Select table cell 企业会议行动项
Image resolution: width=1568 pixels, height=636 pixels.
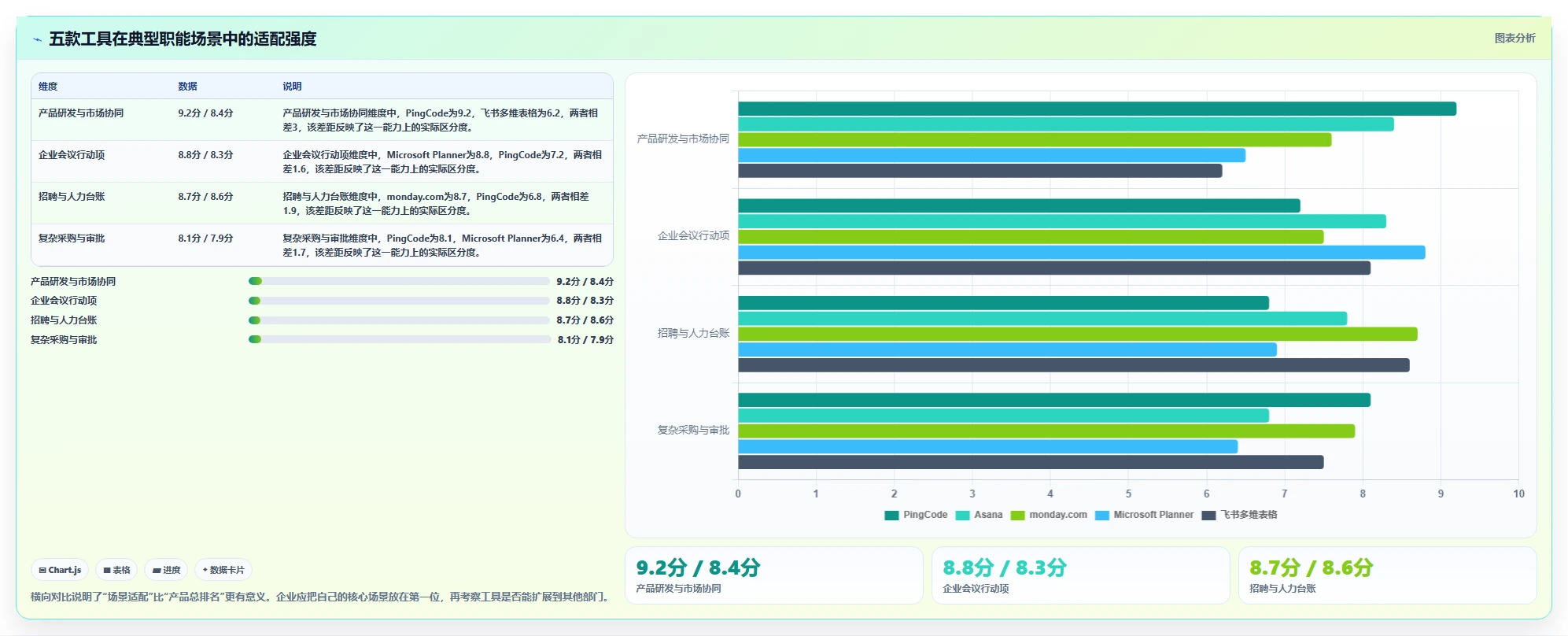pos(72,155)
